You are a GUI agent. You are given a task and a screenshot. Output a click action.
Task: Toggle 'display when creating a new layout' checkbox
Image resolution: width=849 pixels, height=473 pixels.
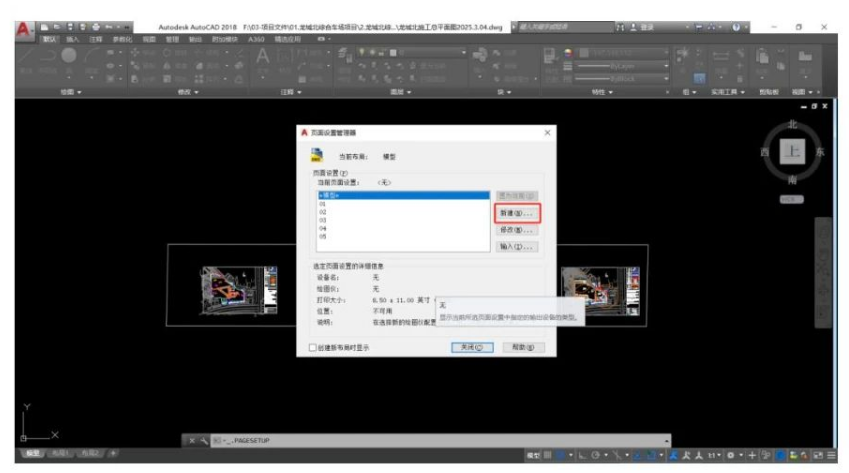pos(312,348)
